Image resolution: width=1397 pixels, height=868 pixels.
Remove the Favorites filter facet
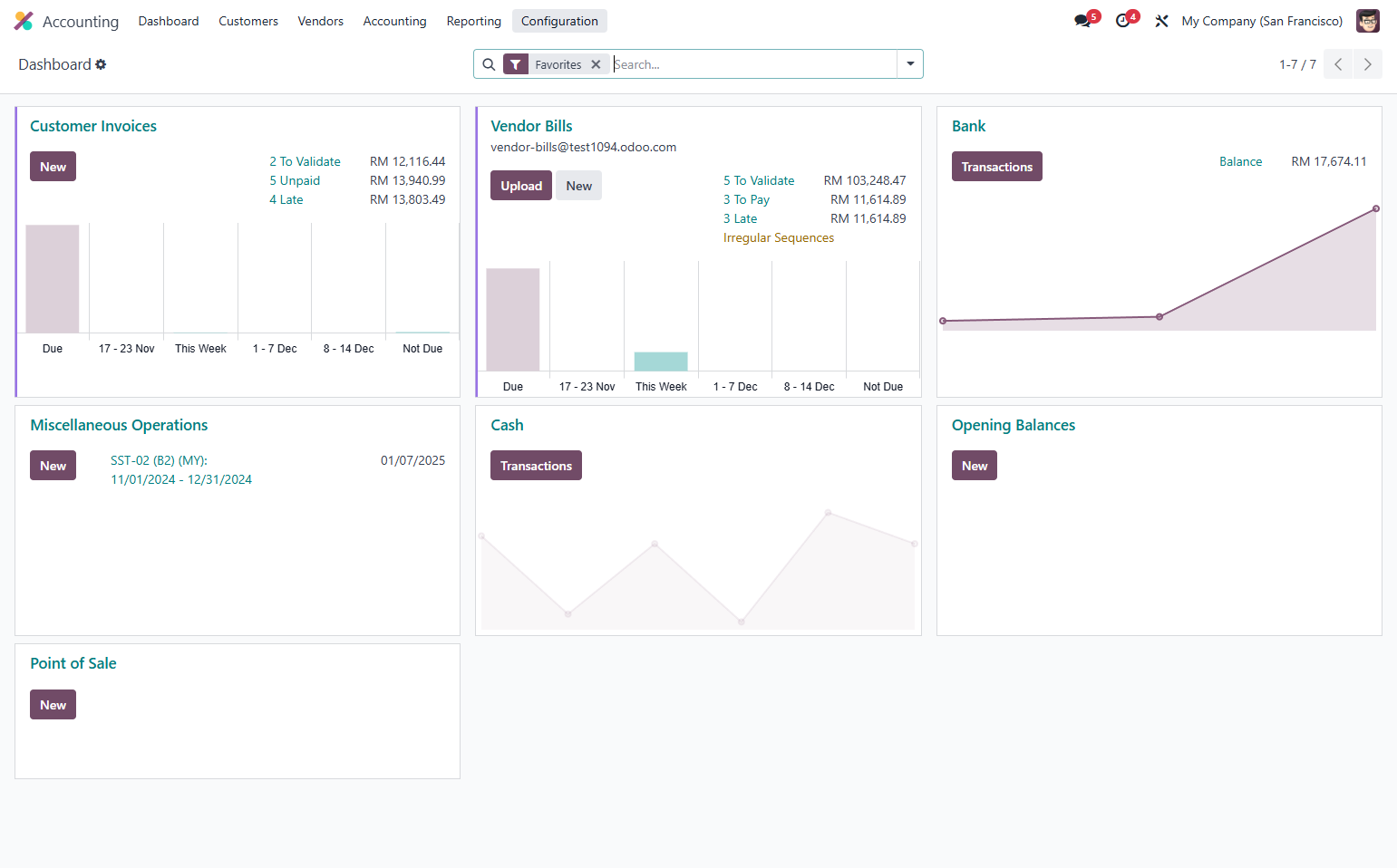[596, 64]
